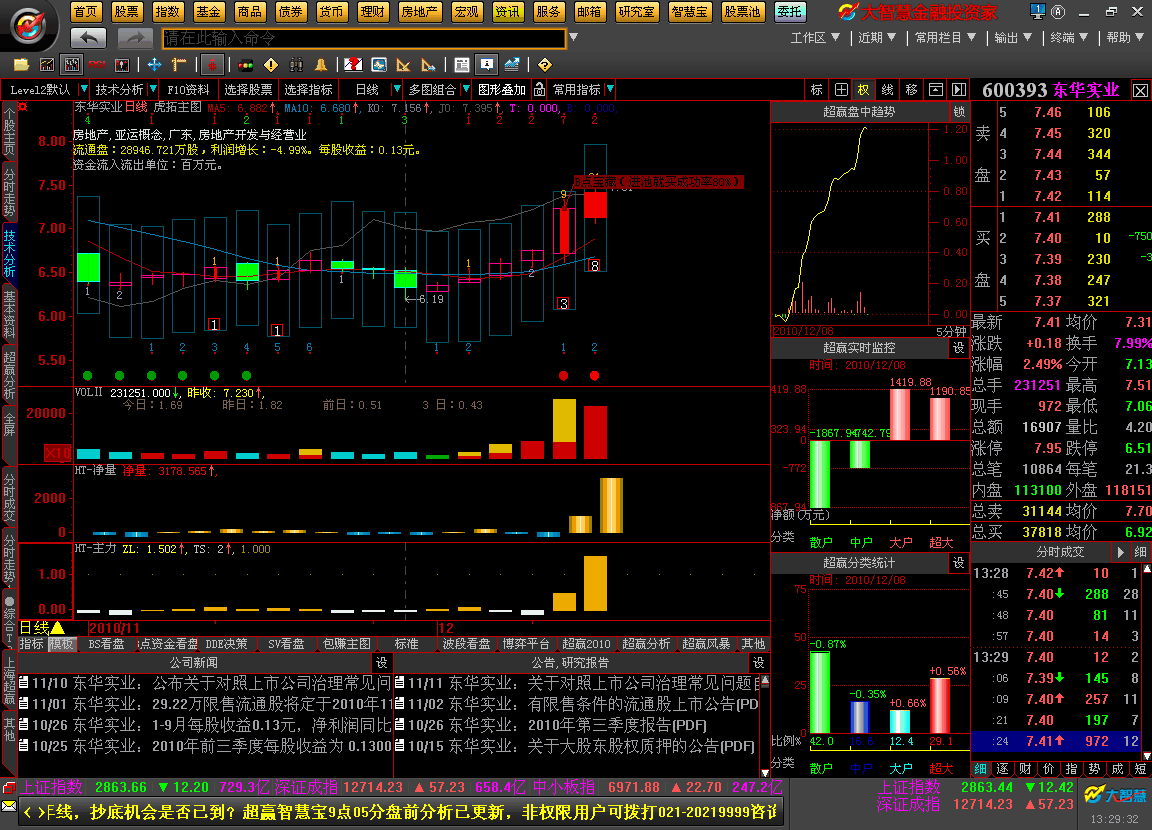Click the red gear icon atop the chart
1152x830 pixels.
point(23,107)
